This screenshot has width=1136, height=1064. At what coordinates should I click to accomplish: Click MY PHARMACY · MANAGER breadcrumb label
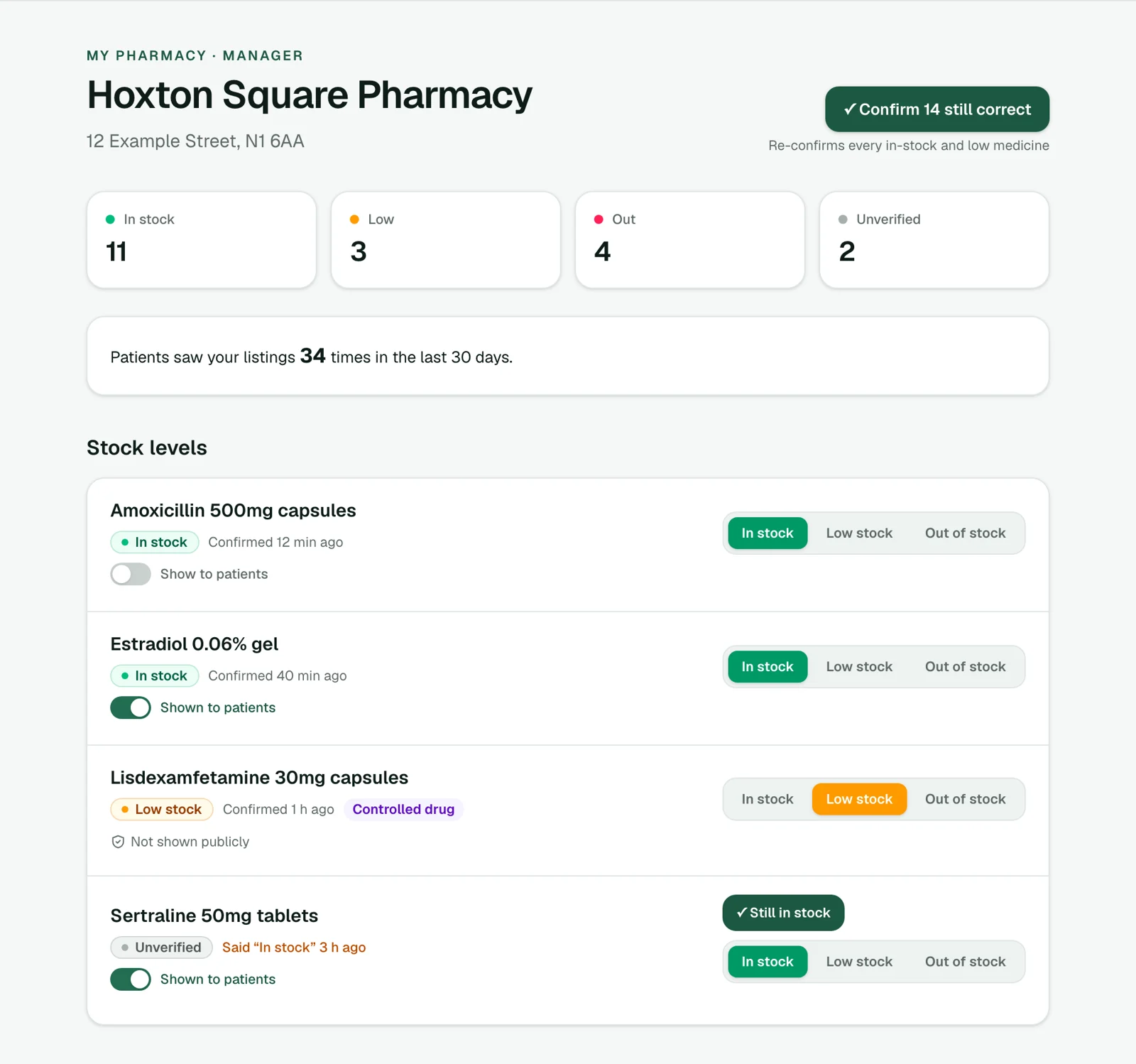click(195, 55)
